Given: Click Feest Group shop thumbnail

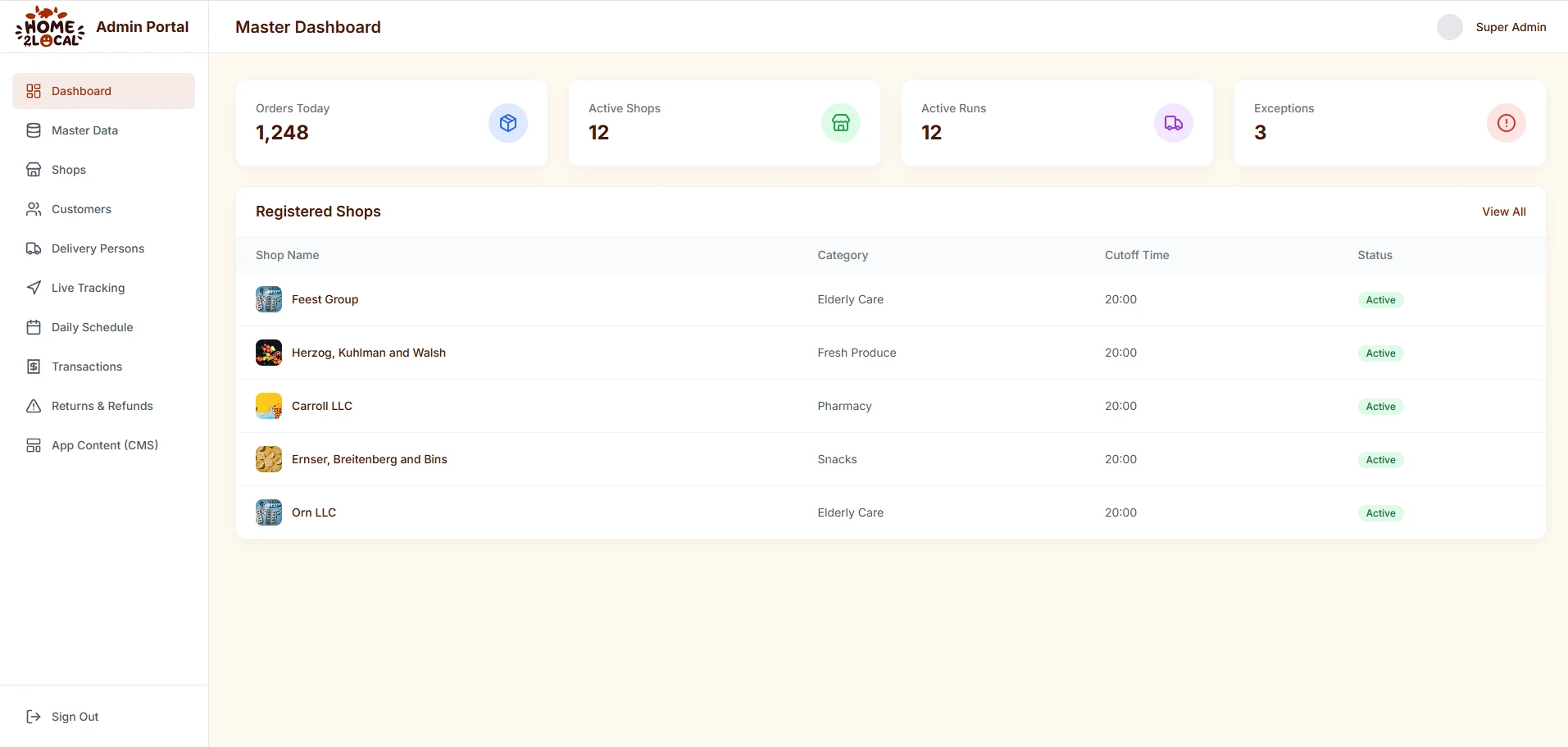Looking at the screenshot, I should [x=269, y=299].
